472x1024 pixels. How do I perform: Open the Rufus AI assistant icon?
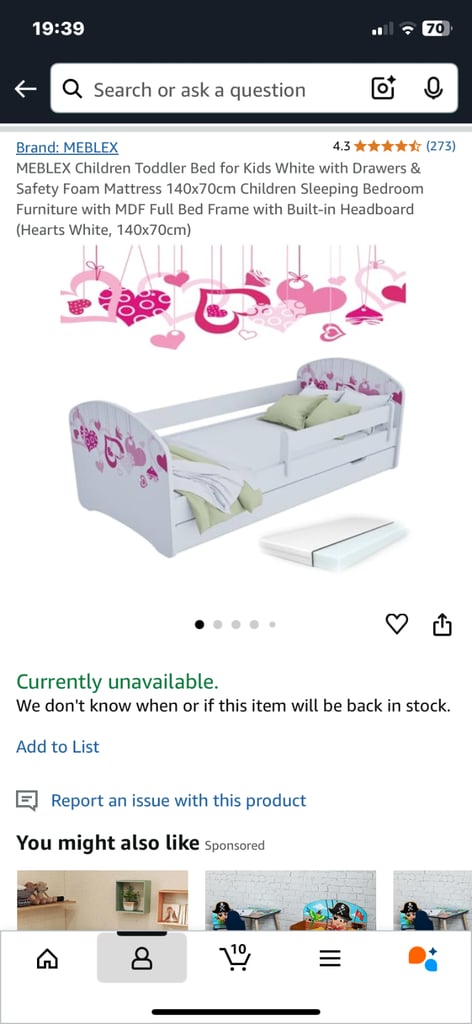[x=423, y=958]
